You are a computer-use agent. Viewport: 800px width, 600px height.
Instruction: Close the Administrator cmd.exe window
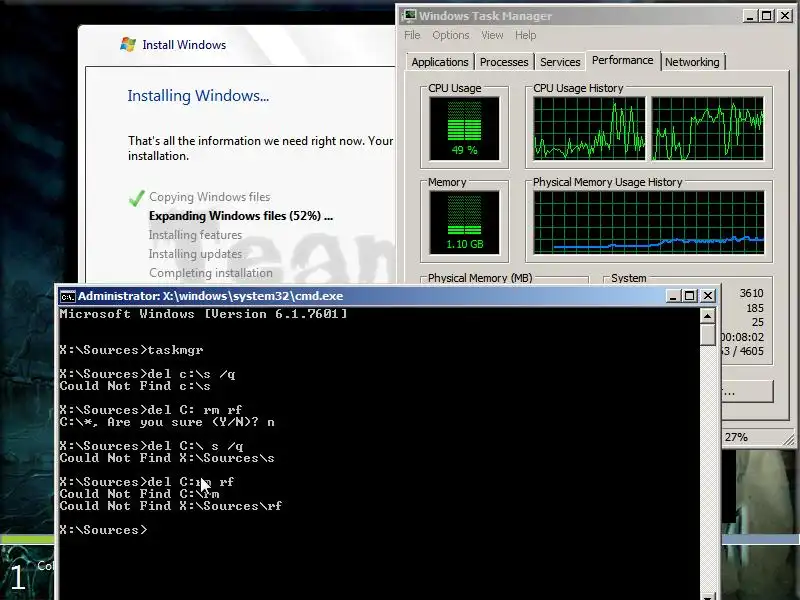click(x=708, y=296)
